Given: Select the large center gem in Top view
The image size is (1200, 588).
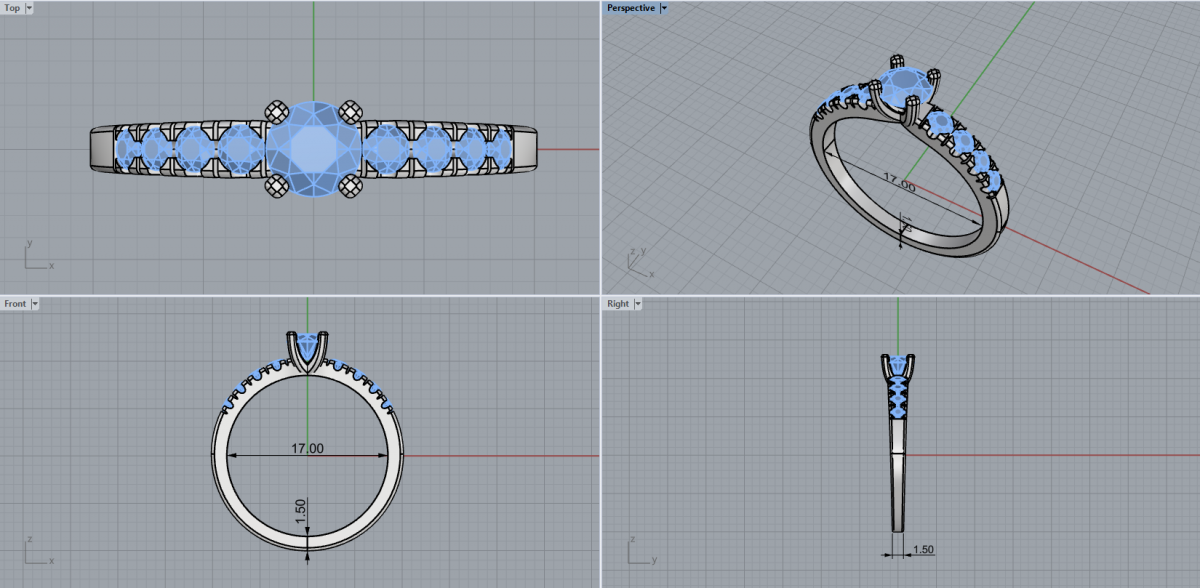Looking at the screenshot, I should pos(308,148).
